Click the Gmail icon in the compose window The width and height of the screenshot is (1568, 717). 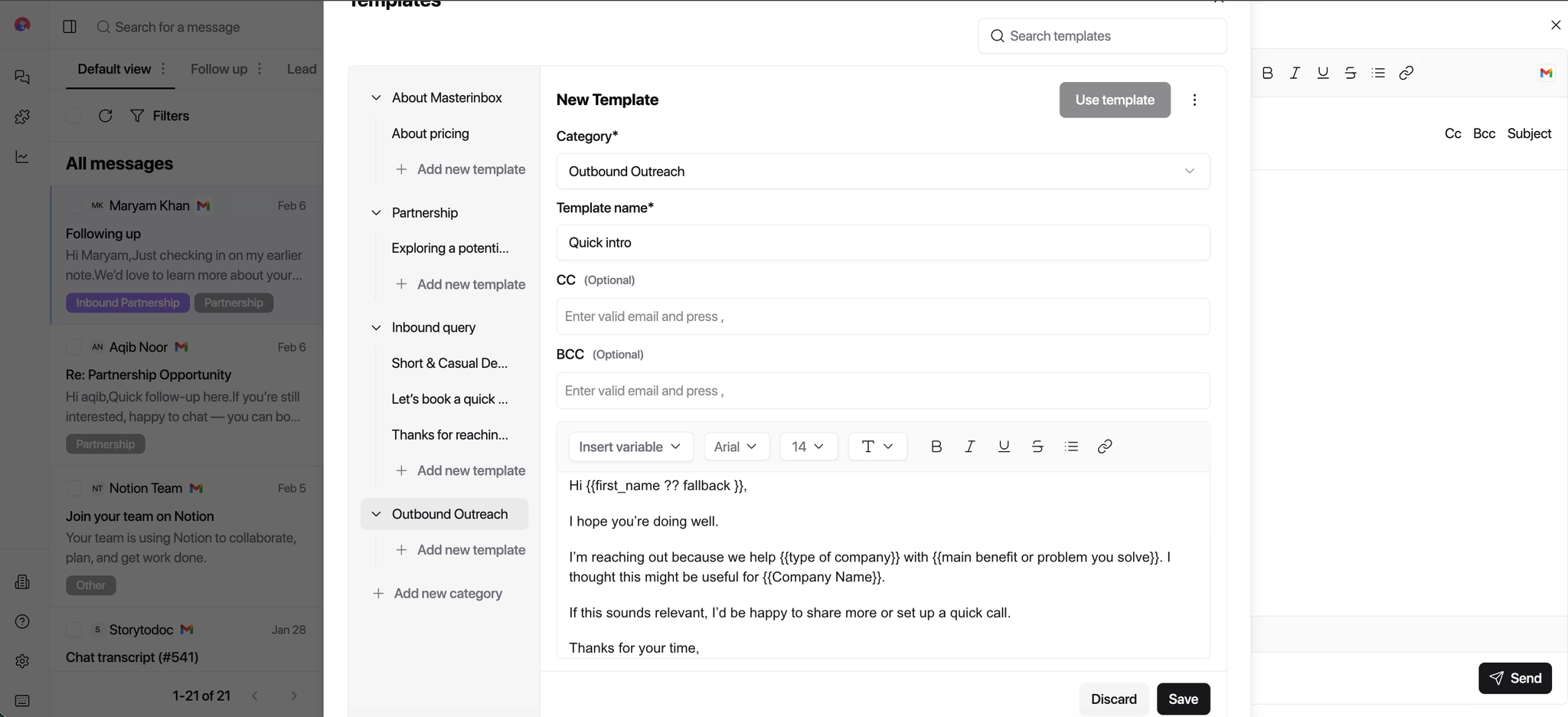pyautogui.click(x=1545, y=73)
